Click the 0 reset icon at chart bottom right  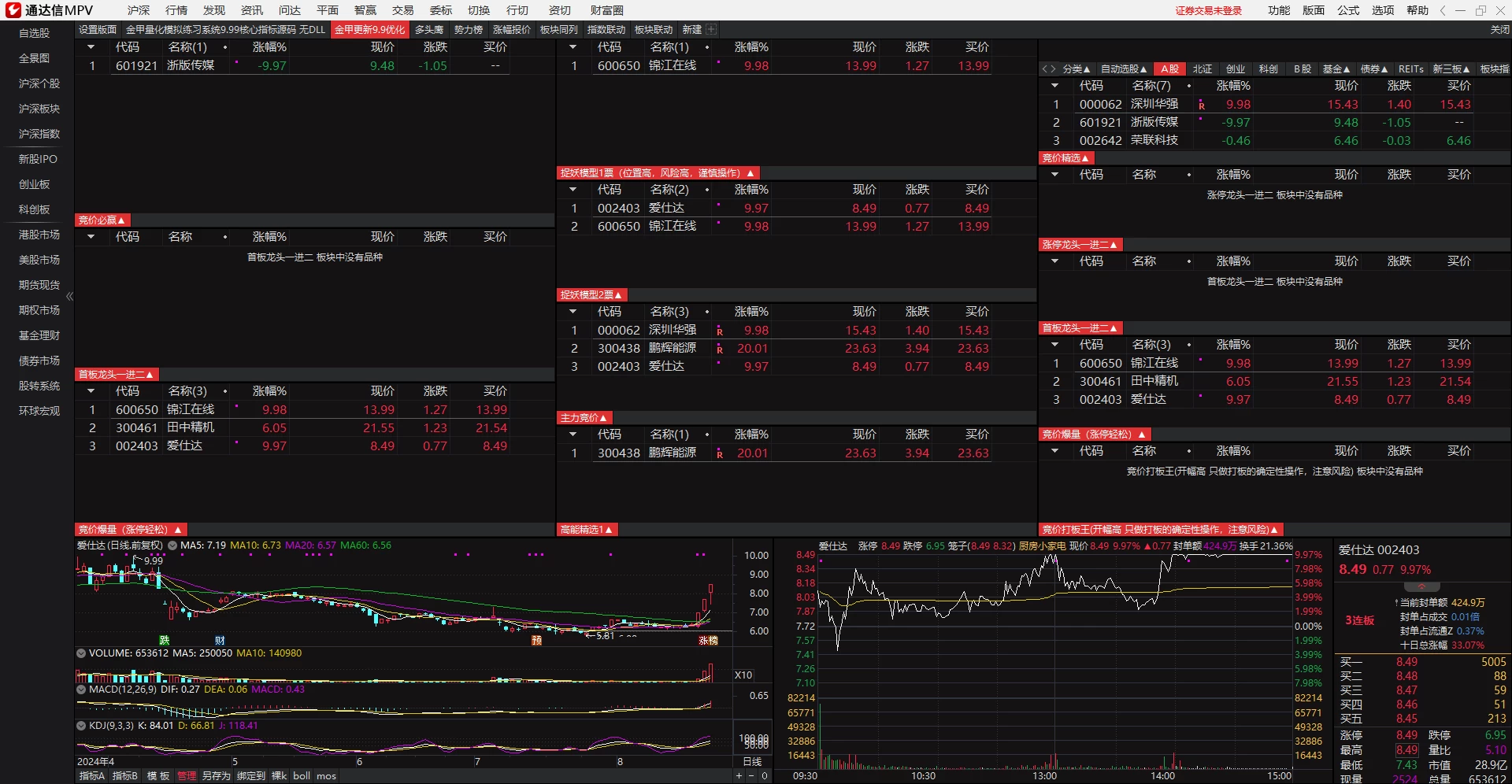[x=764, y=776]
